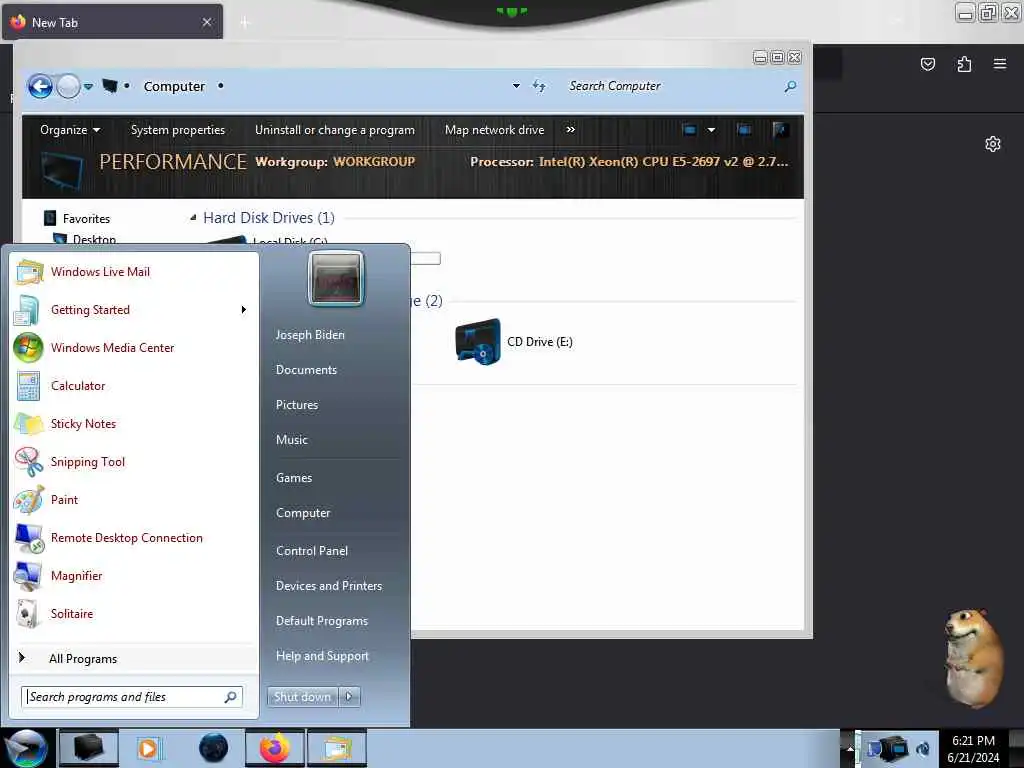The width and height of the screenshot is (1024, 768).
Task: Open Games from Start menu
Action: pos(294,477)
